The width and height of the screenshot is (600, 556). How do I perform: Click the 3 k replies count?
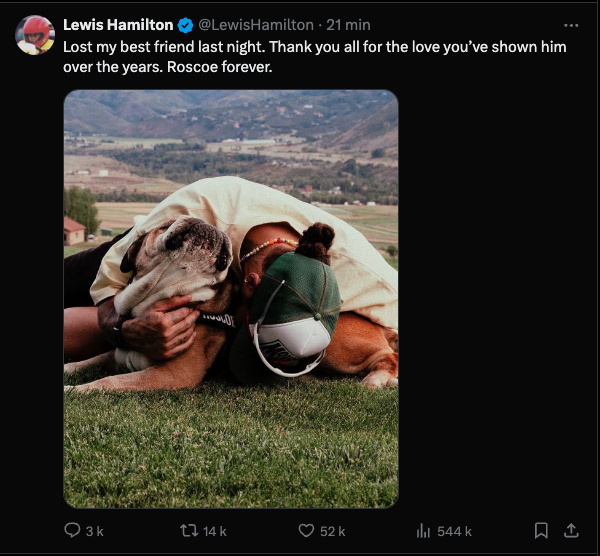[94, 531]
